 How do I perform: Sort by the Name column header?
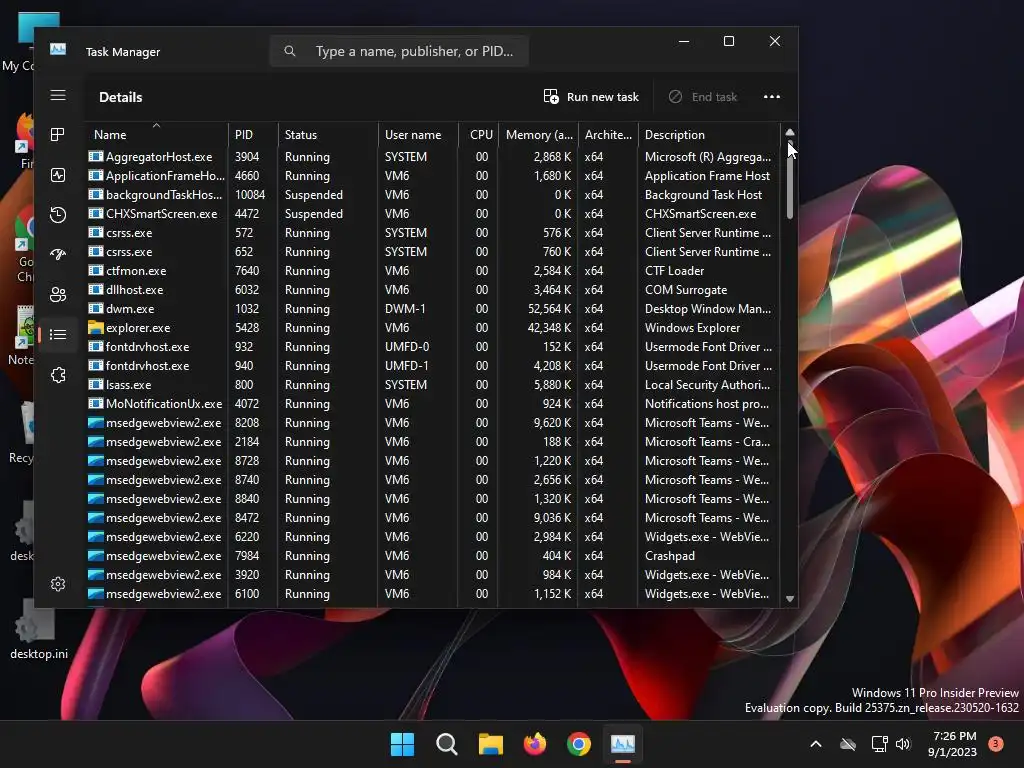156,135
